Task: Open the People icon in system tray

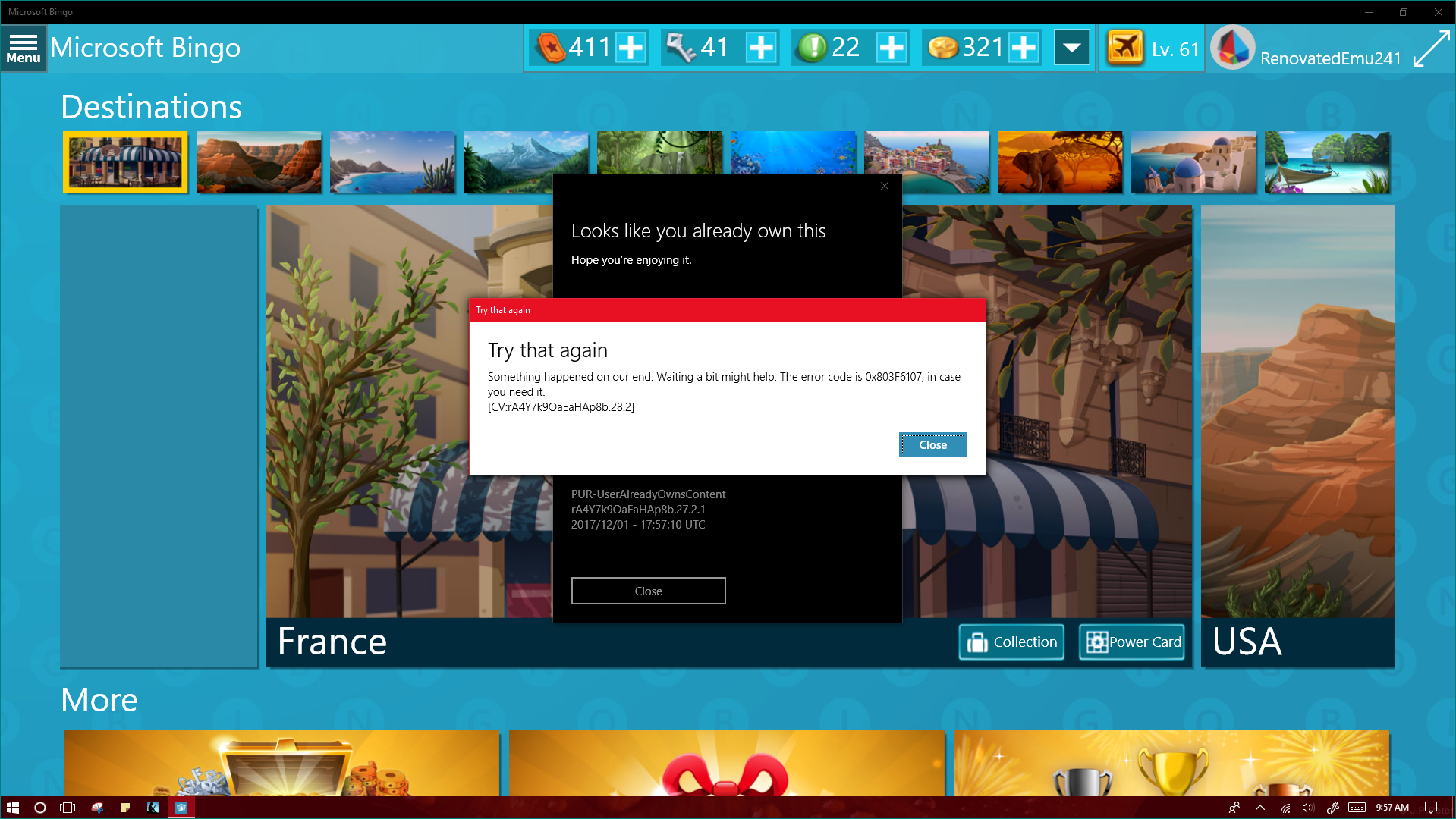Action: [1234, 808]
